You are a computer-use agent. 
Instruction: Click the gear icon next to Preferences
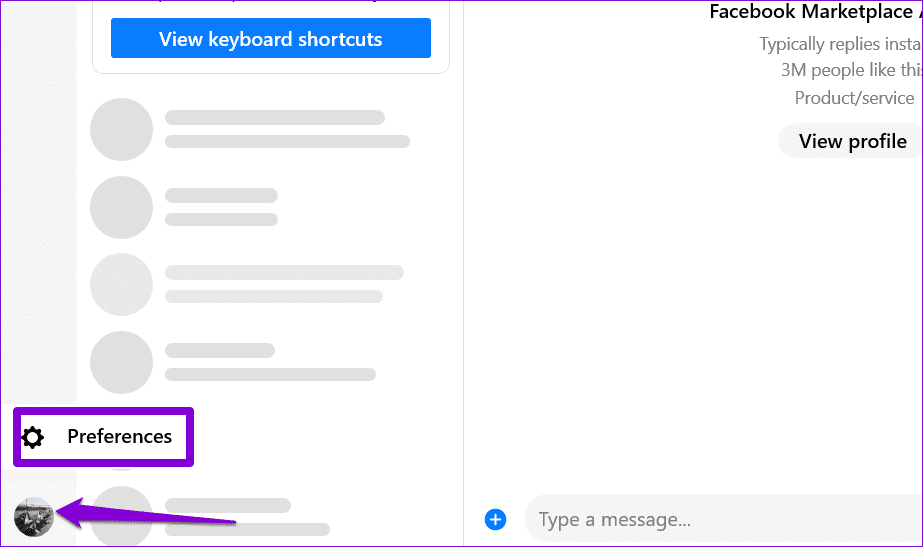pos(32,437)
